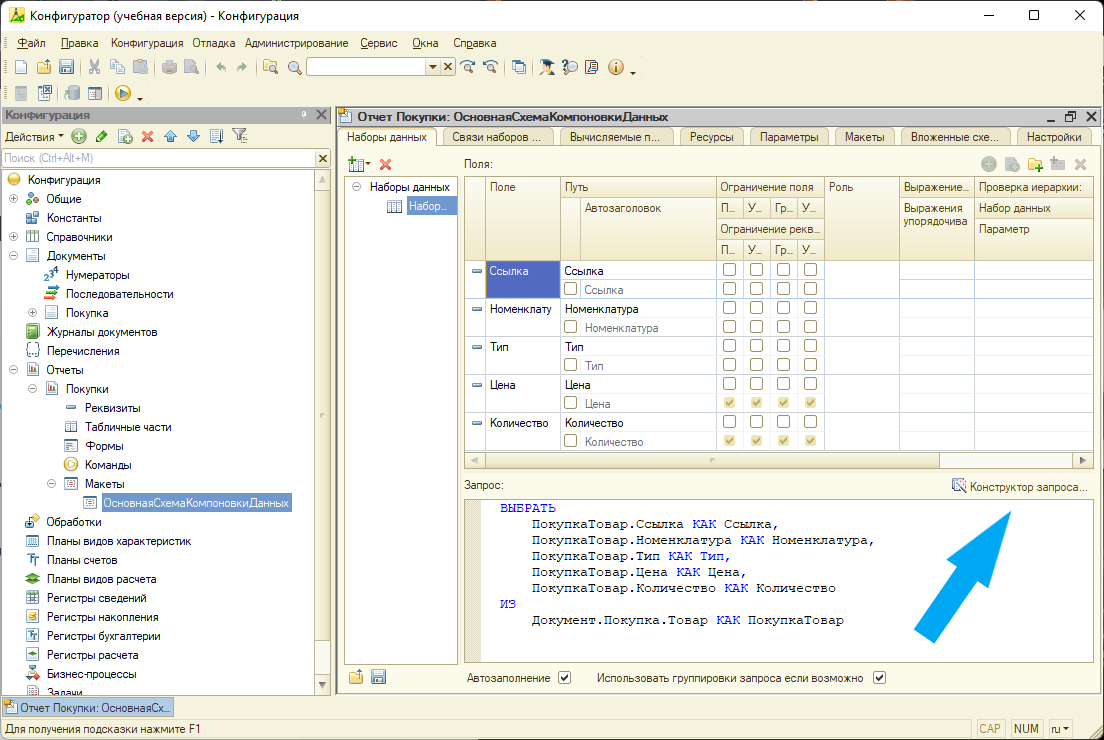Click the Отчет Покупки window taskbar button
Screen dimensions: 1104x740
[88, 708]
